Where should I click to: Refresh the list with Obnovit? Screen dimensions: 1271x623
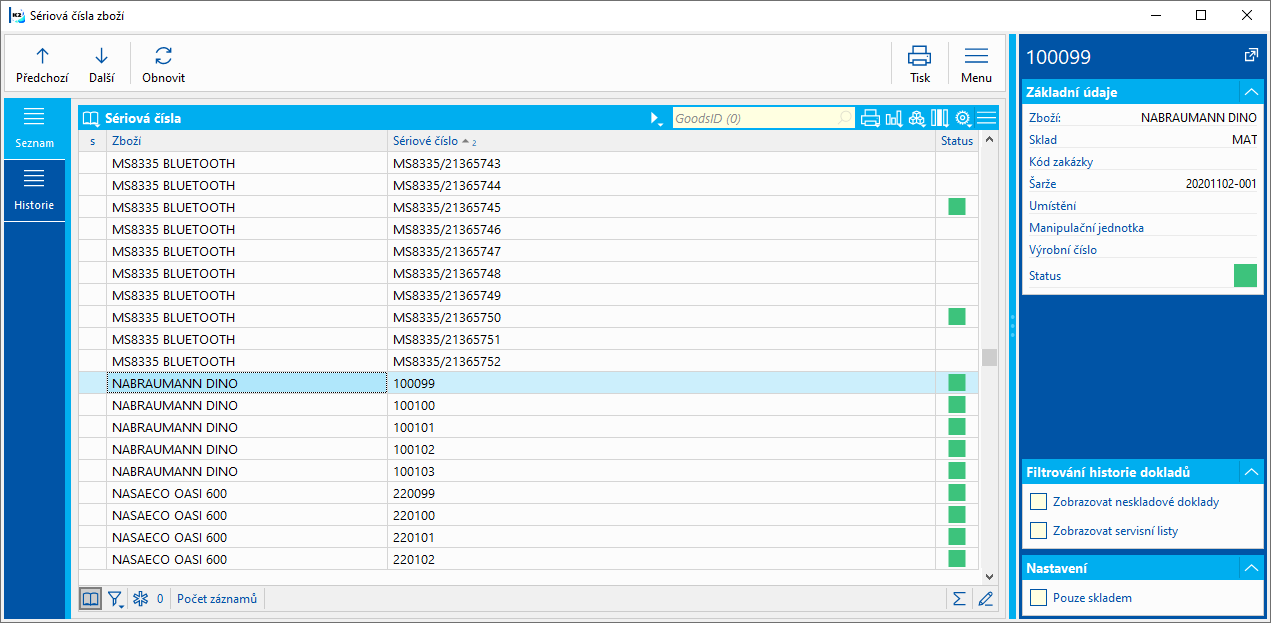tap(163, 65)
